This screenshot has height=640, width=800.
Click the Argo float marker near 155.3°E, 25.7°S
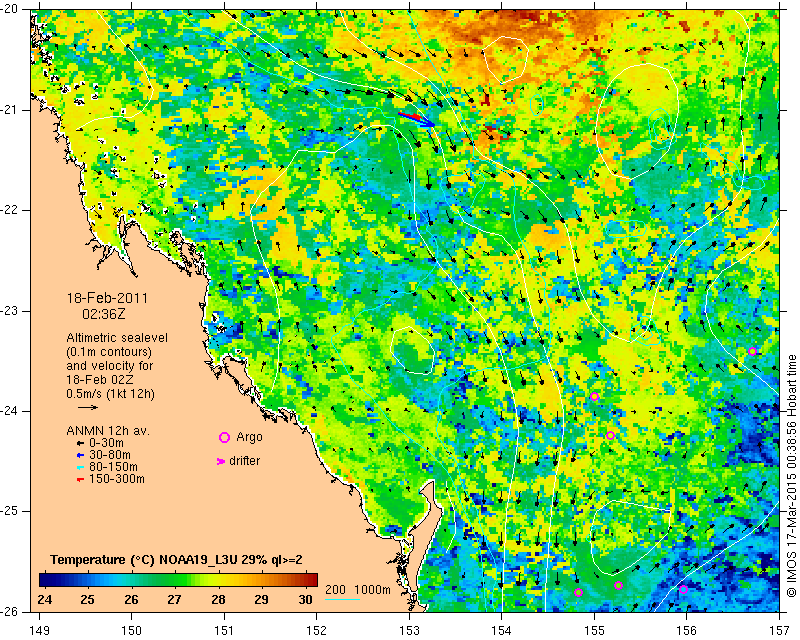pos(618,585)
